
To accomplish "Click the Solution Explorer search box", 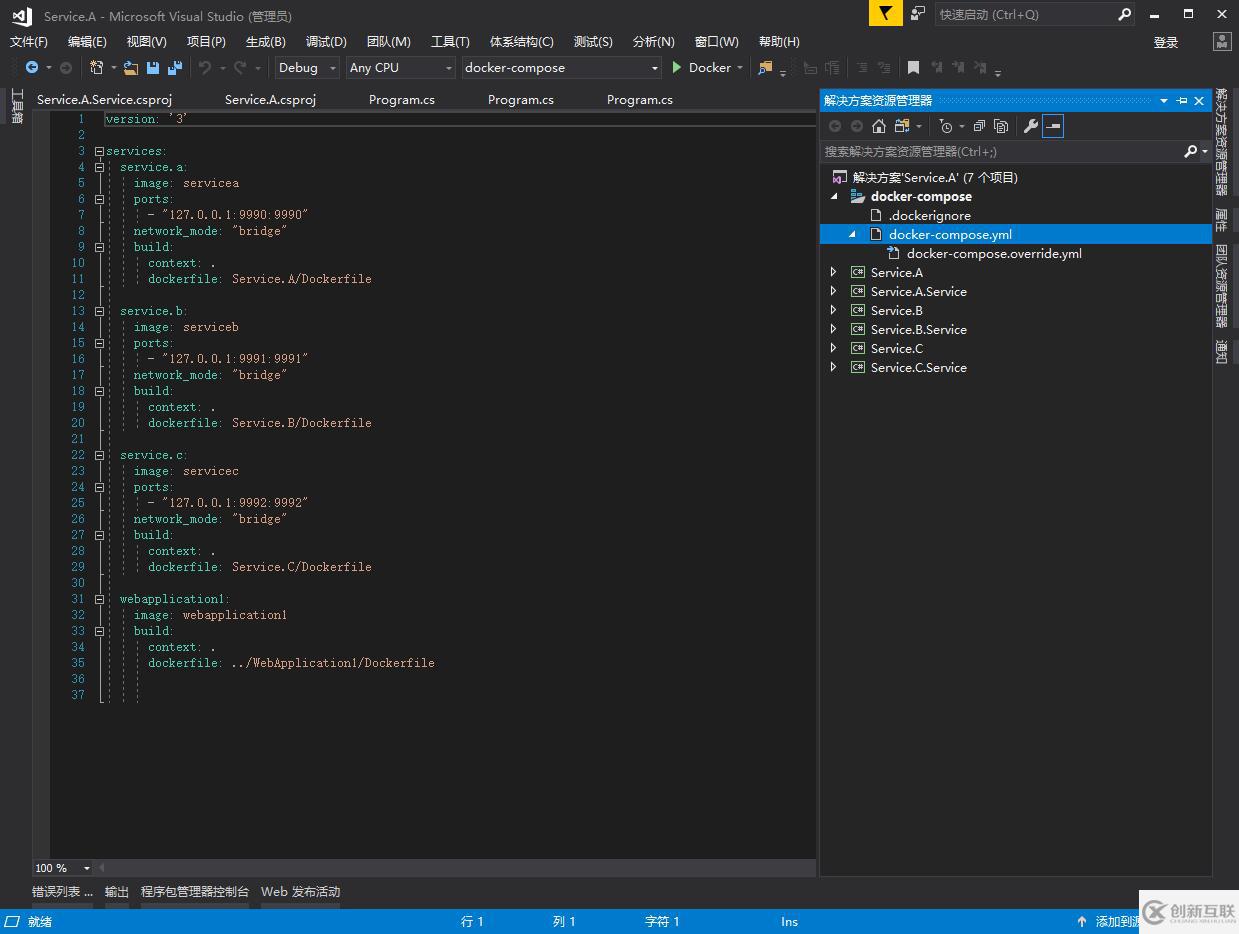I will pyautogui.click(x=1001, y=152).
